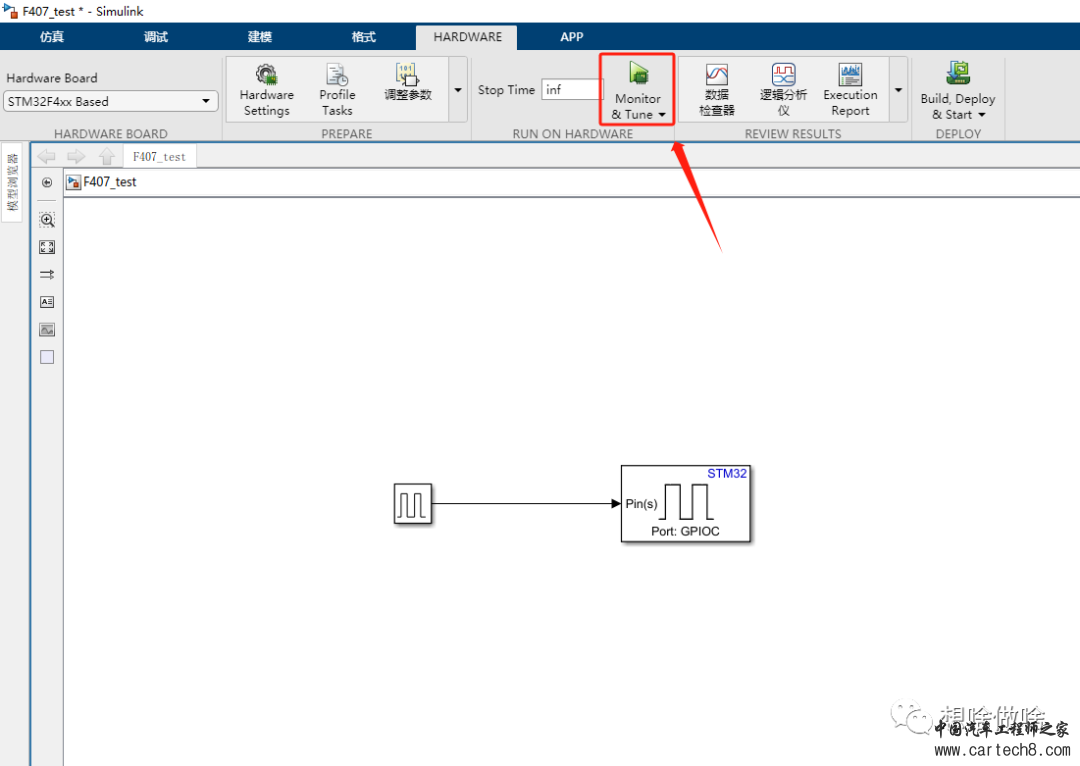Expand the PREPARE gallery arrow

pos(458,90)
